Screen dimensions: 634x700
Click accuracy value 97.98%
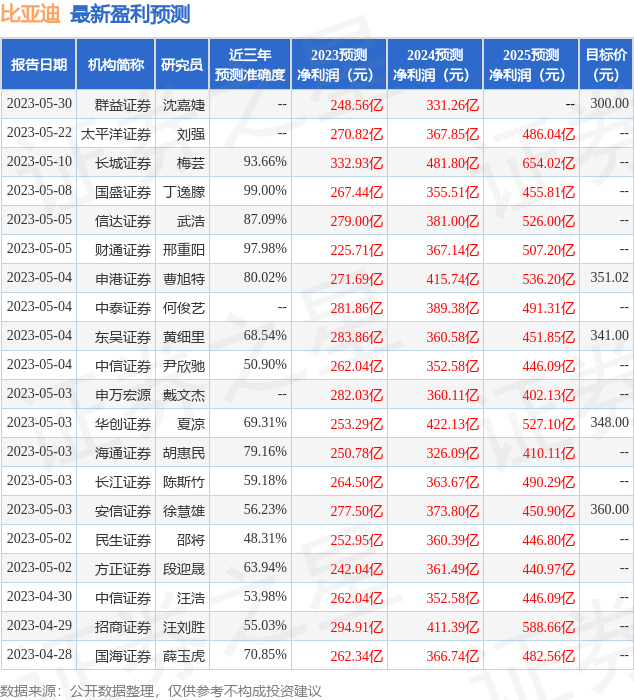point(265,249)
